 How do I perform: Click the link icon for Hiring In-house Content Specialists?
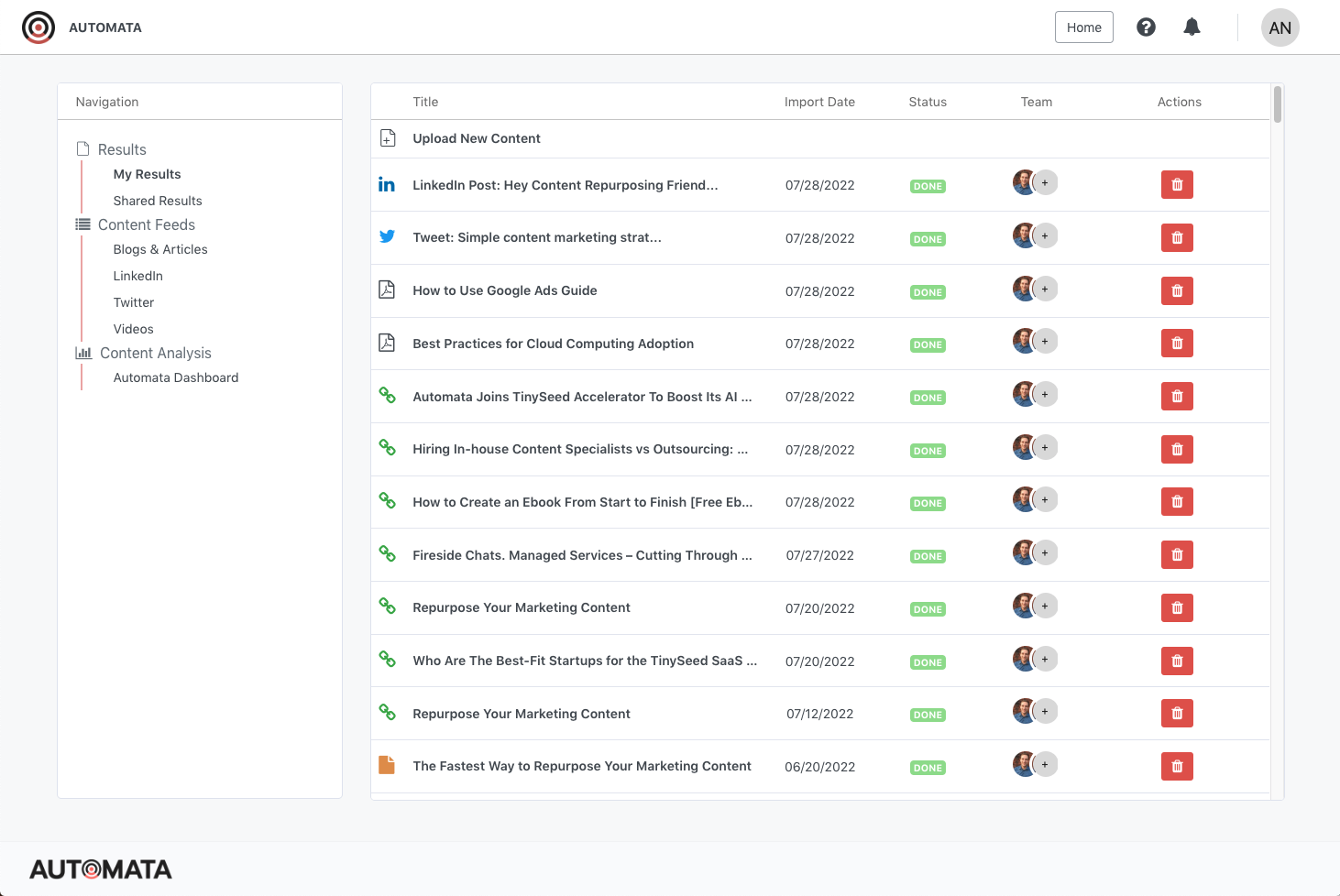388,447
